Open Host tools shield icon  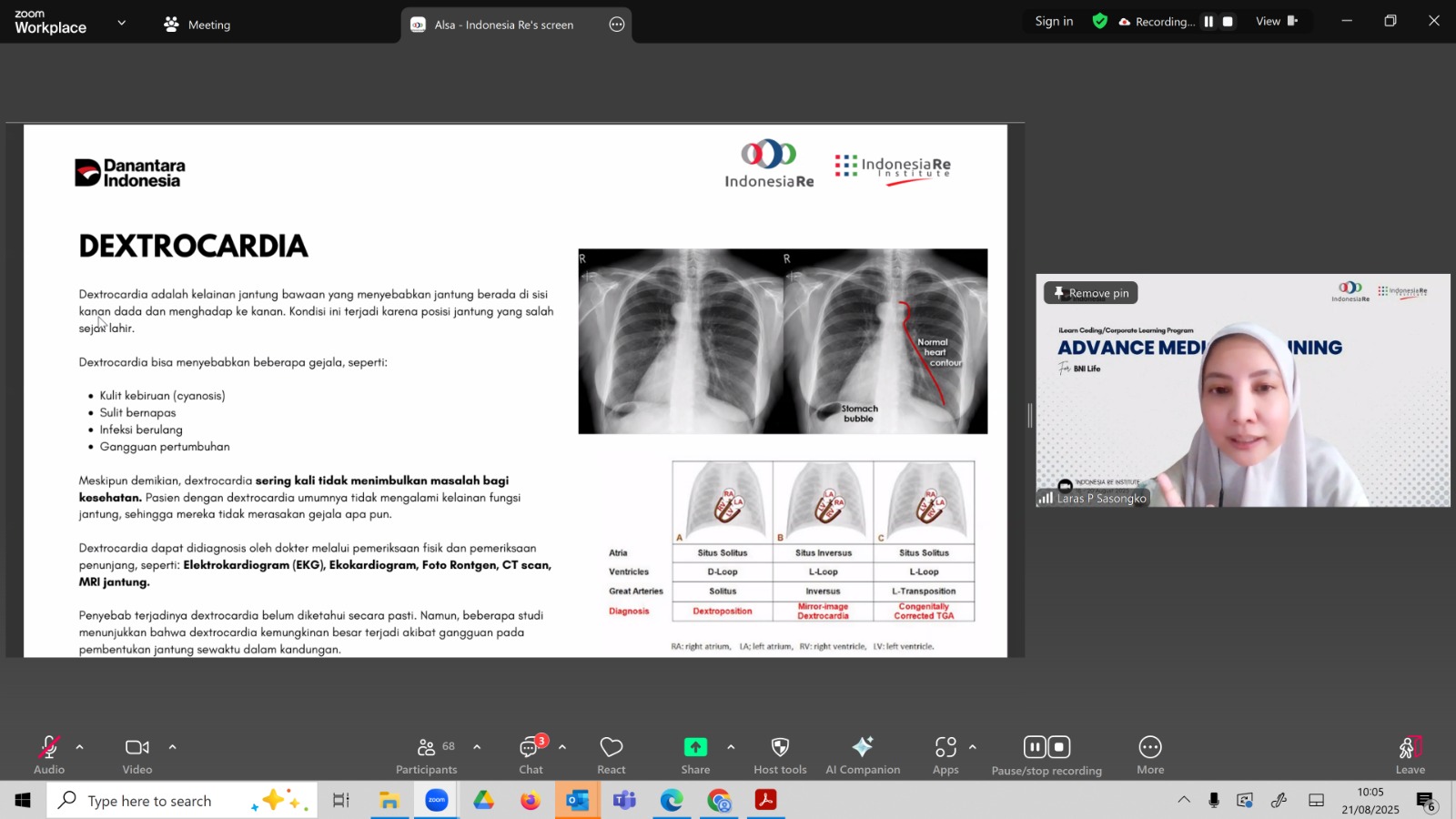point(780,754)
